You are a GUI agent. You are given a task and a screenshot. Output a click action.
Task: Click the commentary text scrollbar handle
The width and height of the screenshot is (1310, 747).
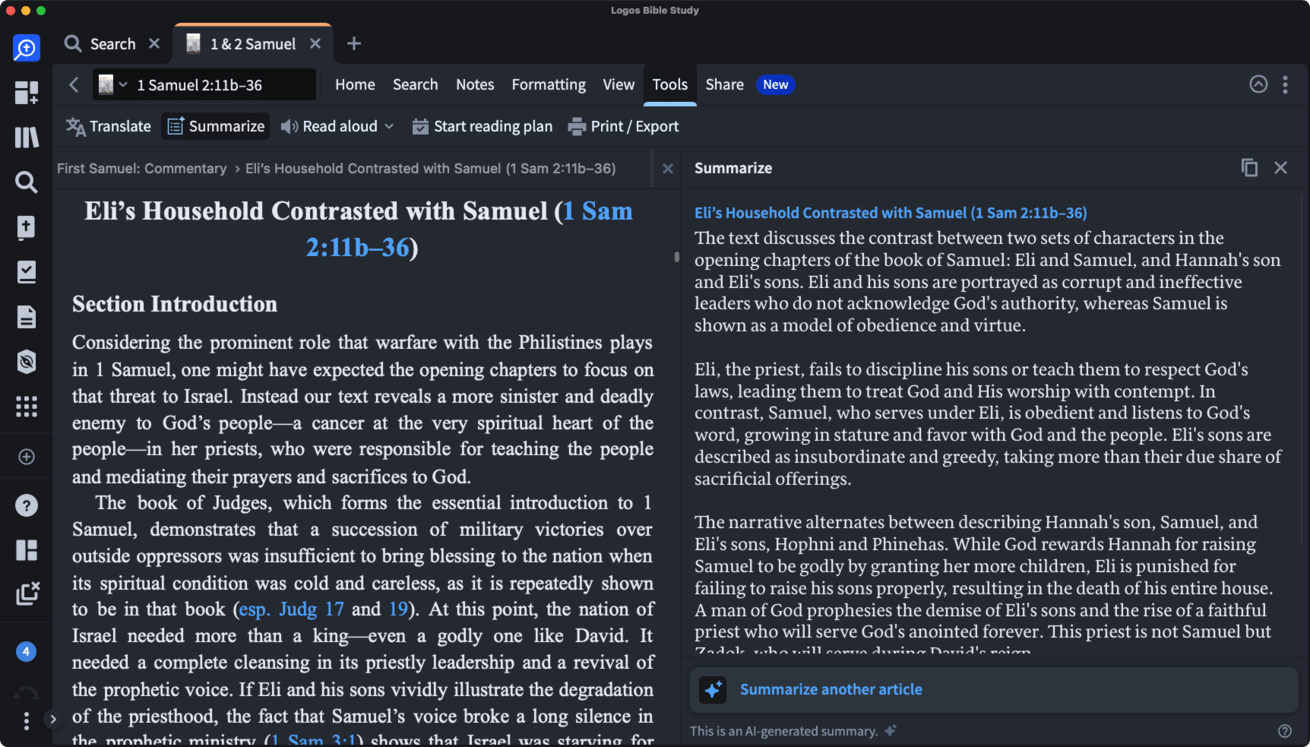(677, 257)
